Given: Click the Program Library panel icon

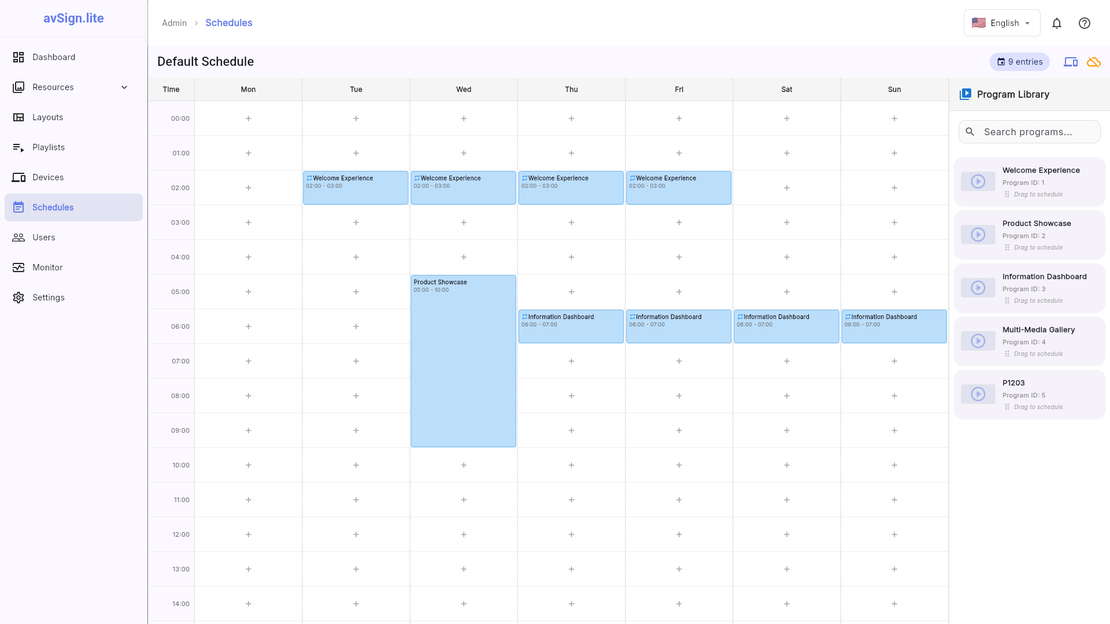Looking at the screenshot, I should pos(962,94).
